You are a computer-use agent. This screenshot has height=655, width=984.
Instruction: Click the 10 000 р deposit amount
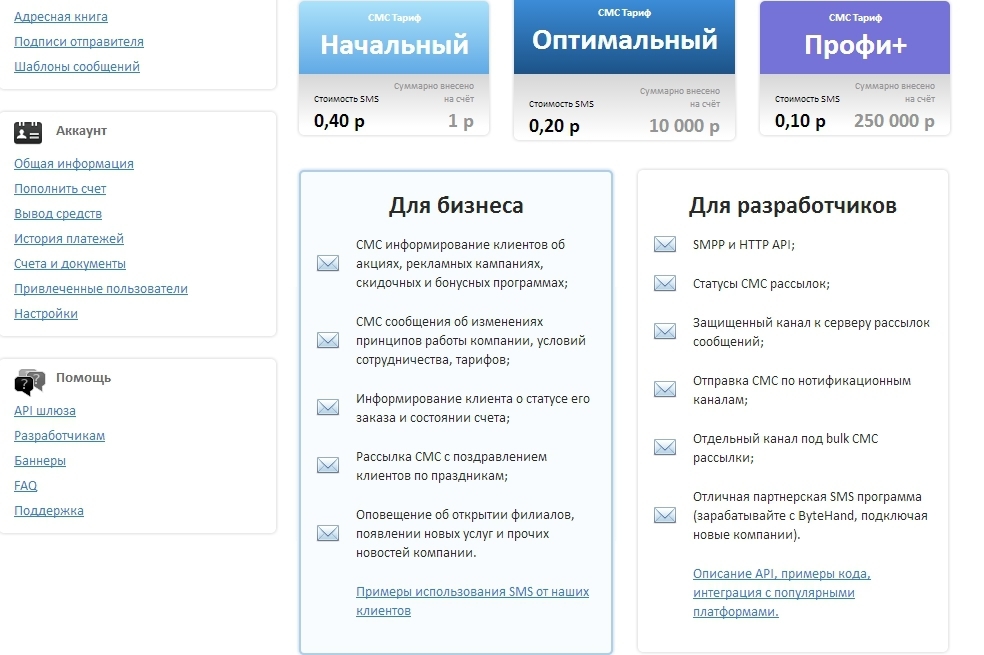click(x=684, y=126)
